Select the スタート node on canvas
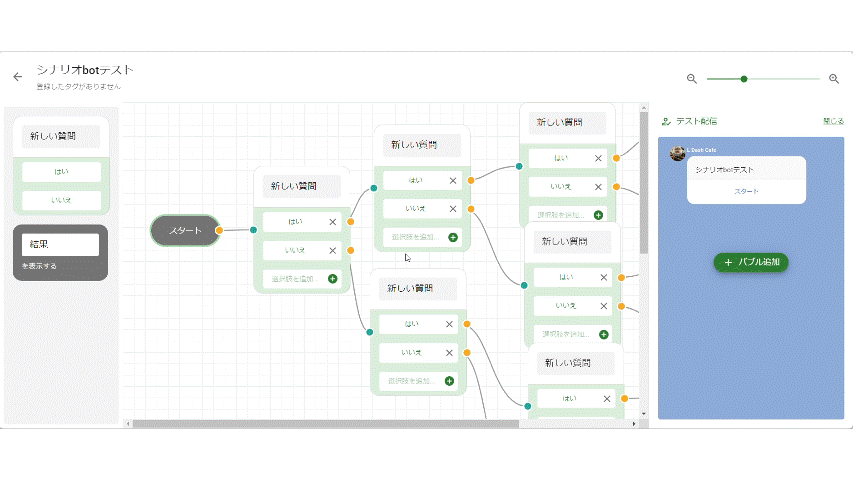This screenshot has width=853, height=480. point(184,230)
